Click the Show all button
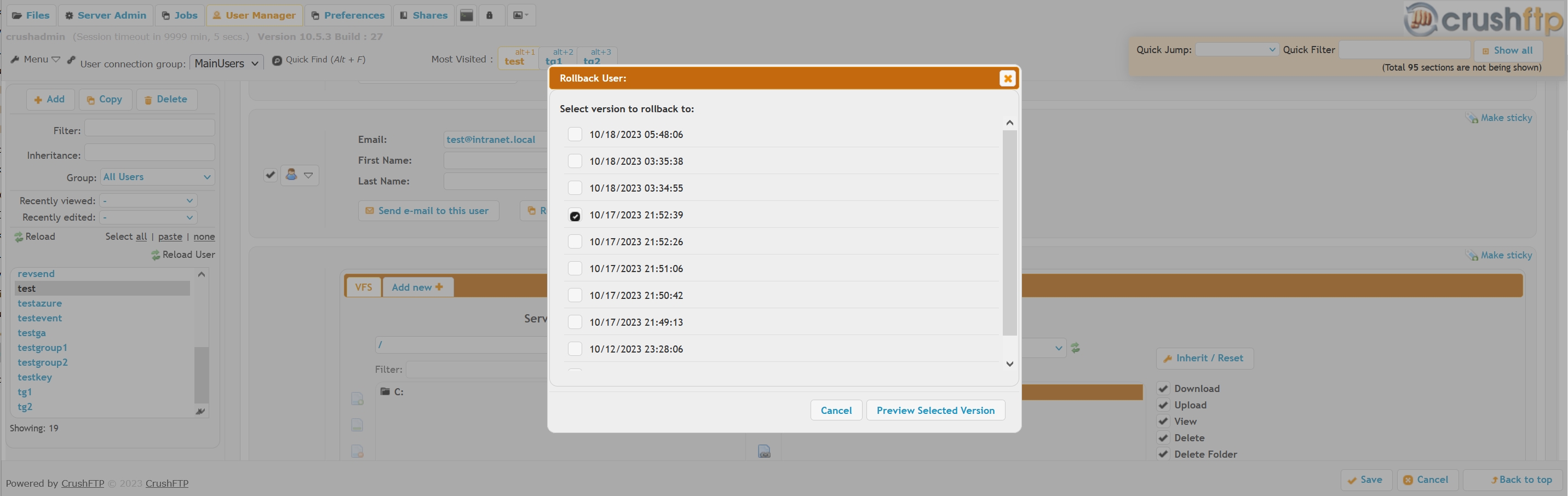The width and height of the screenshot is (1568, 496). point(1508,50)
